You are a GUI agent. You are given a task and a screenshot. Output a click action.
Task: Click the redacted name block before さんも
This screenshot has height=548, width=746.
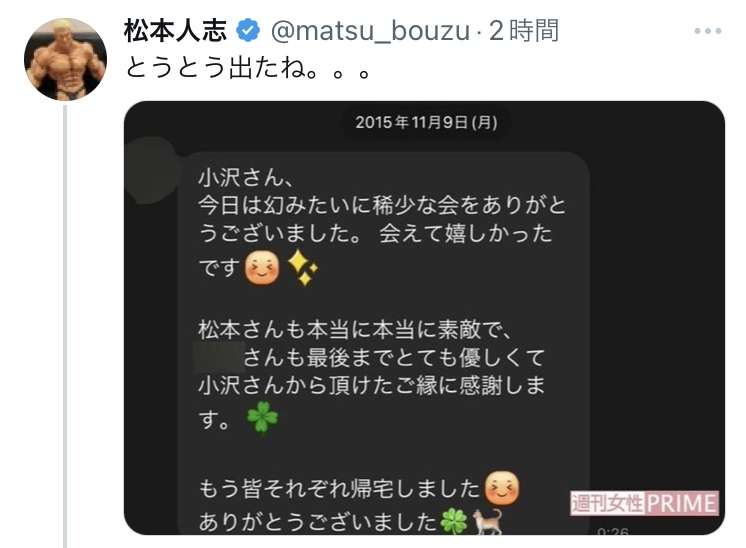point(220,356)
